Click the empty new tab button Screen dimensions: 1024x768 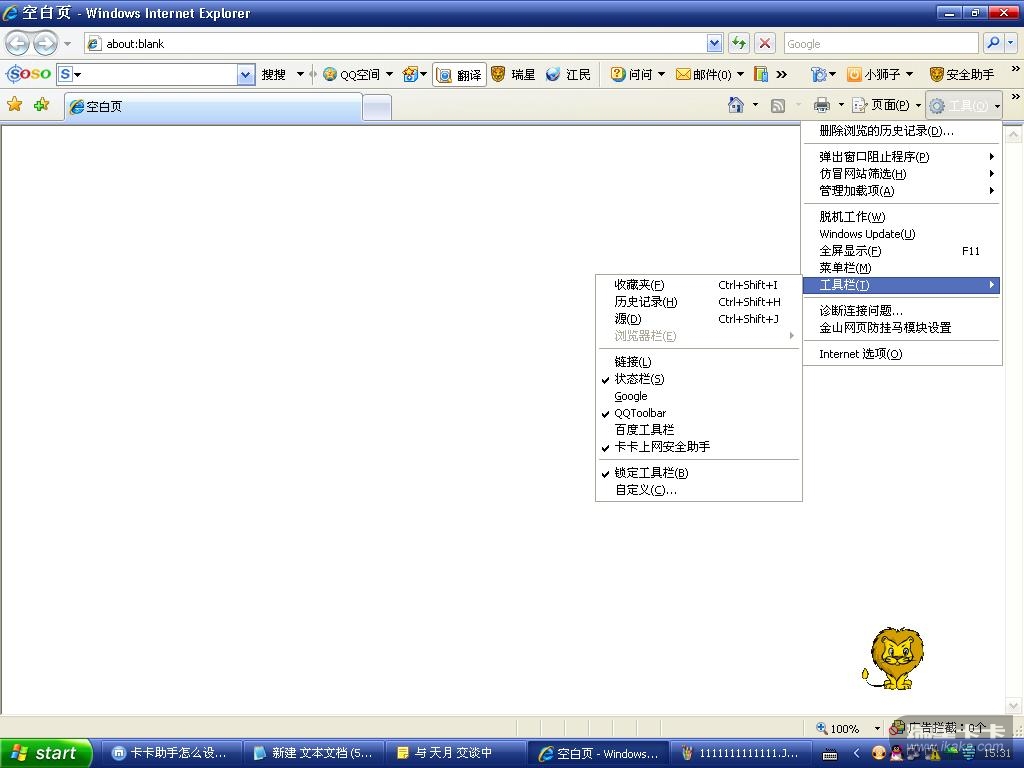point(376,107)
